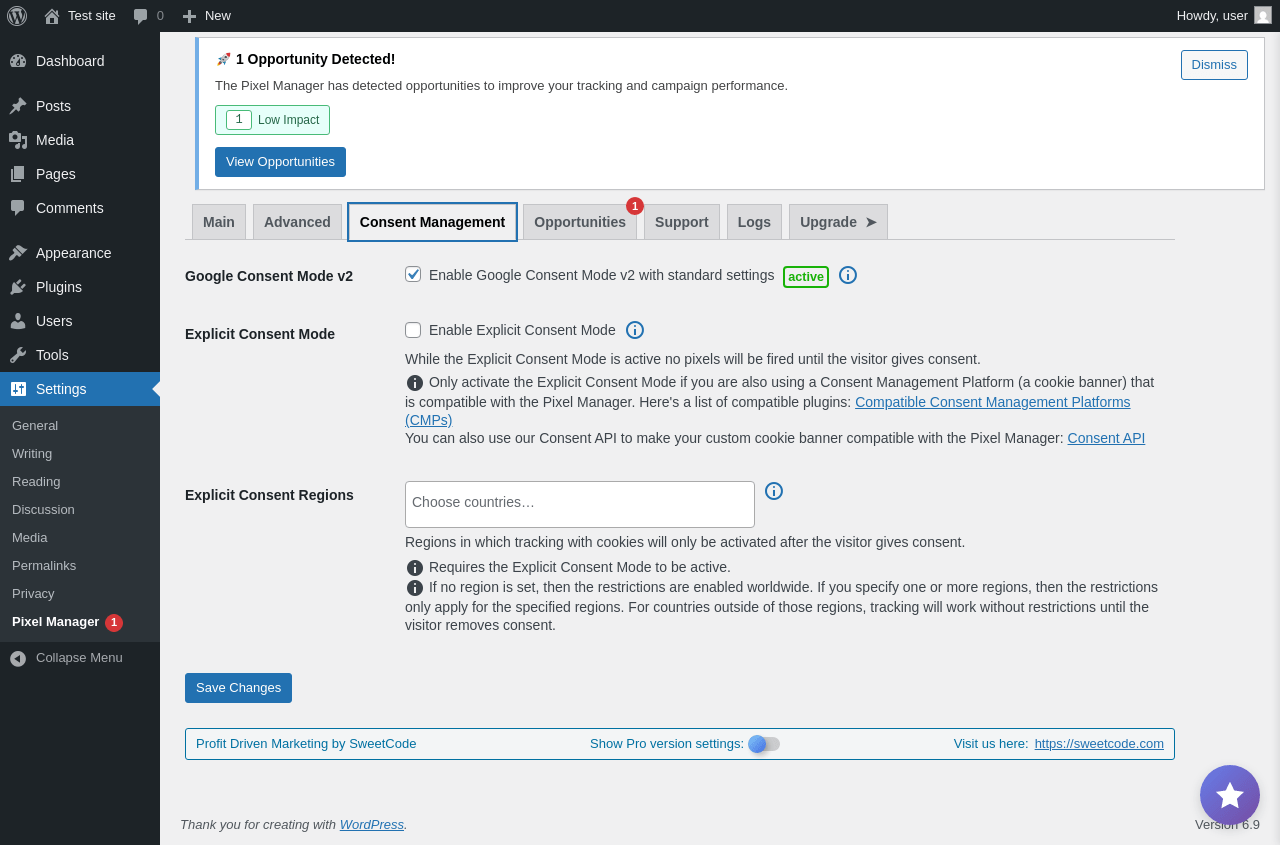This screenshot has height=845, width=1280.
Task: Enable the Explicit Consent Mode checkbox
Action: [x=413, y=330]
